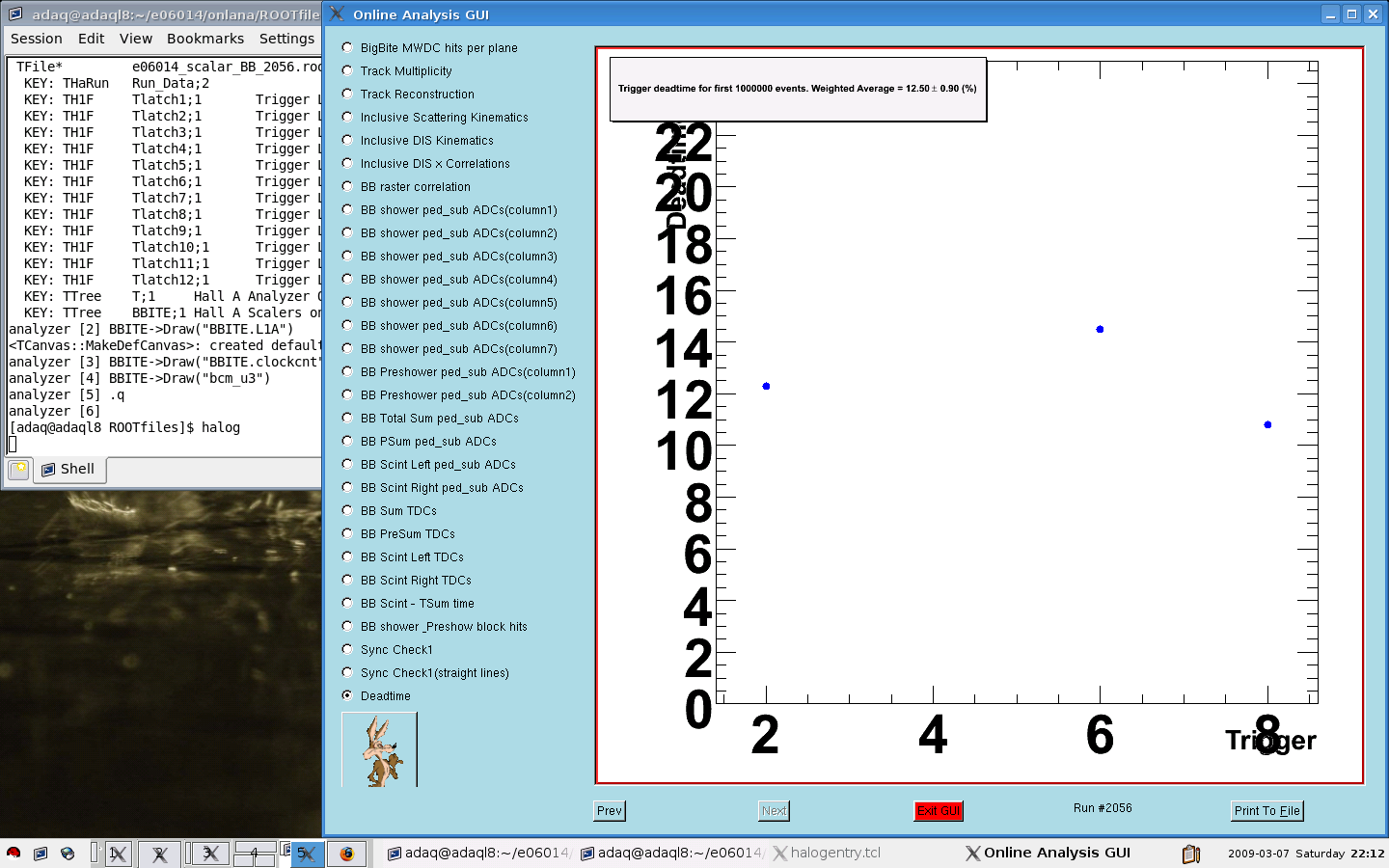Click the red Exit GUI button
1389x868 pixels.
click(938, 811)
